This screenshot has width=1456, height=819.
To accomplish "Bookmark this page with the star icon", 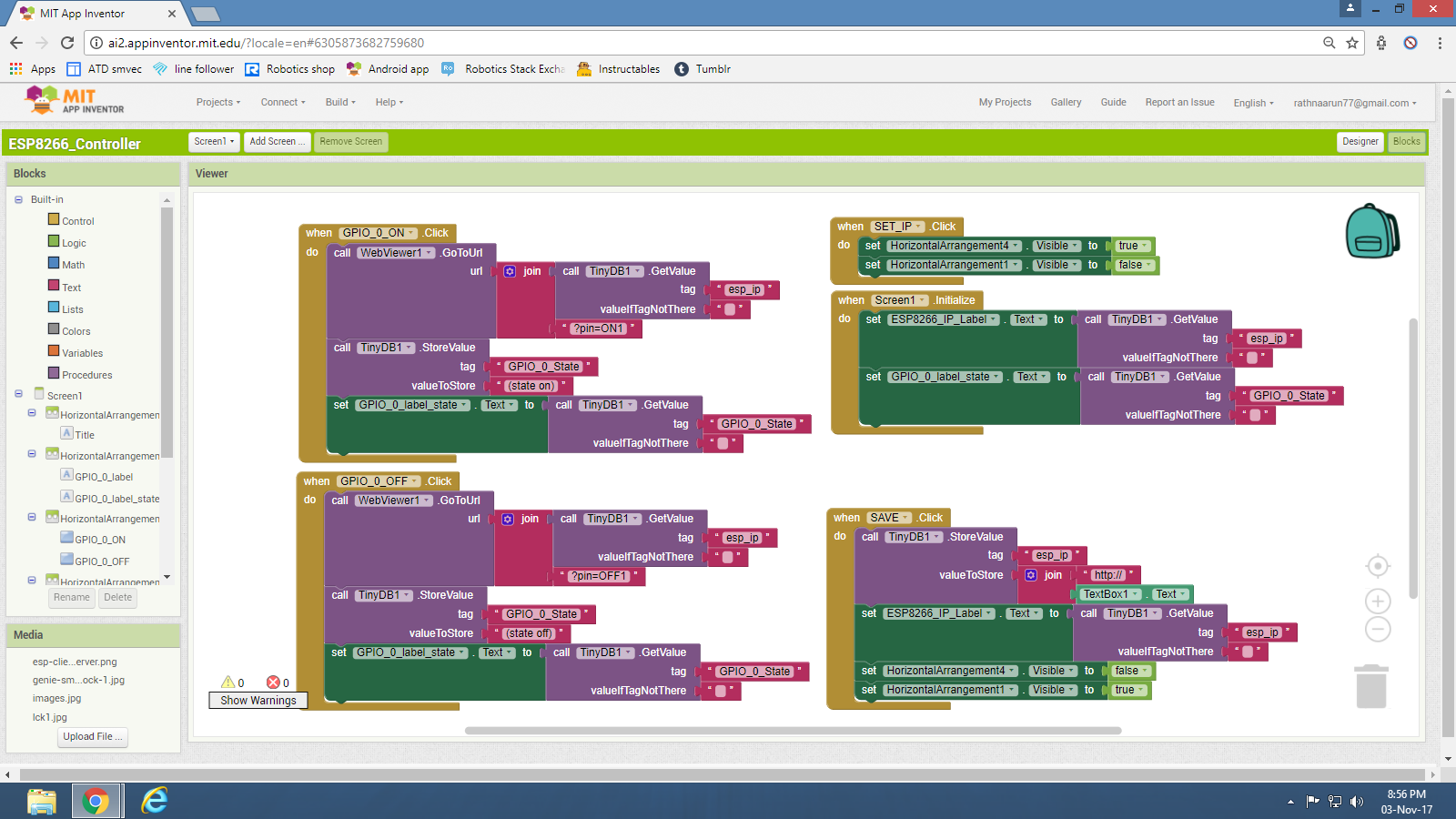I will pos(1352,43).
